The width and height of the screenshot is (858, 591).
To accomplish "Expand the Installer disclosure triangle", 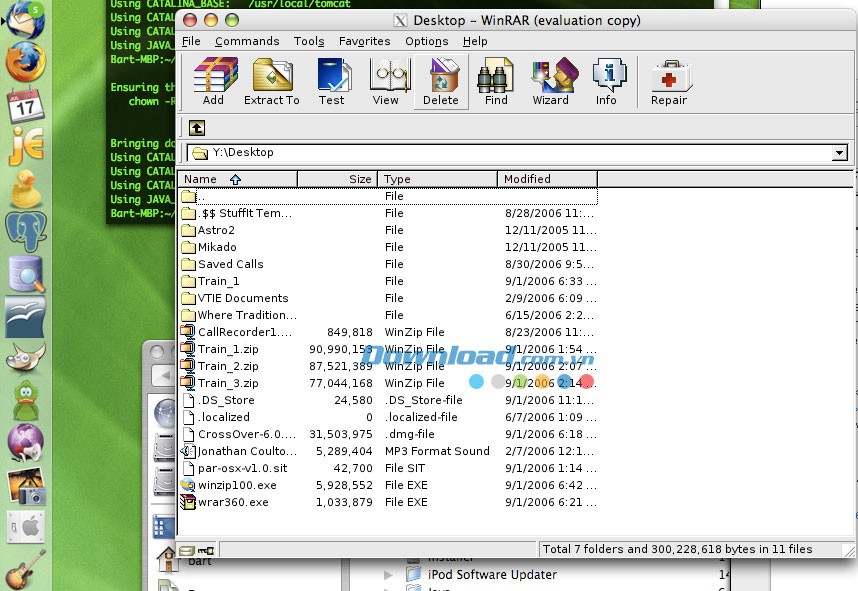I will coord(389,557).
